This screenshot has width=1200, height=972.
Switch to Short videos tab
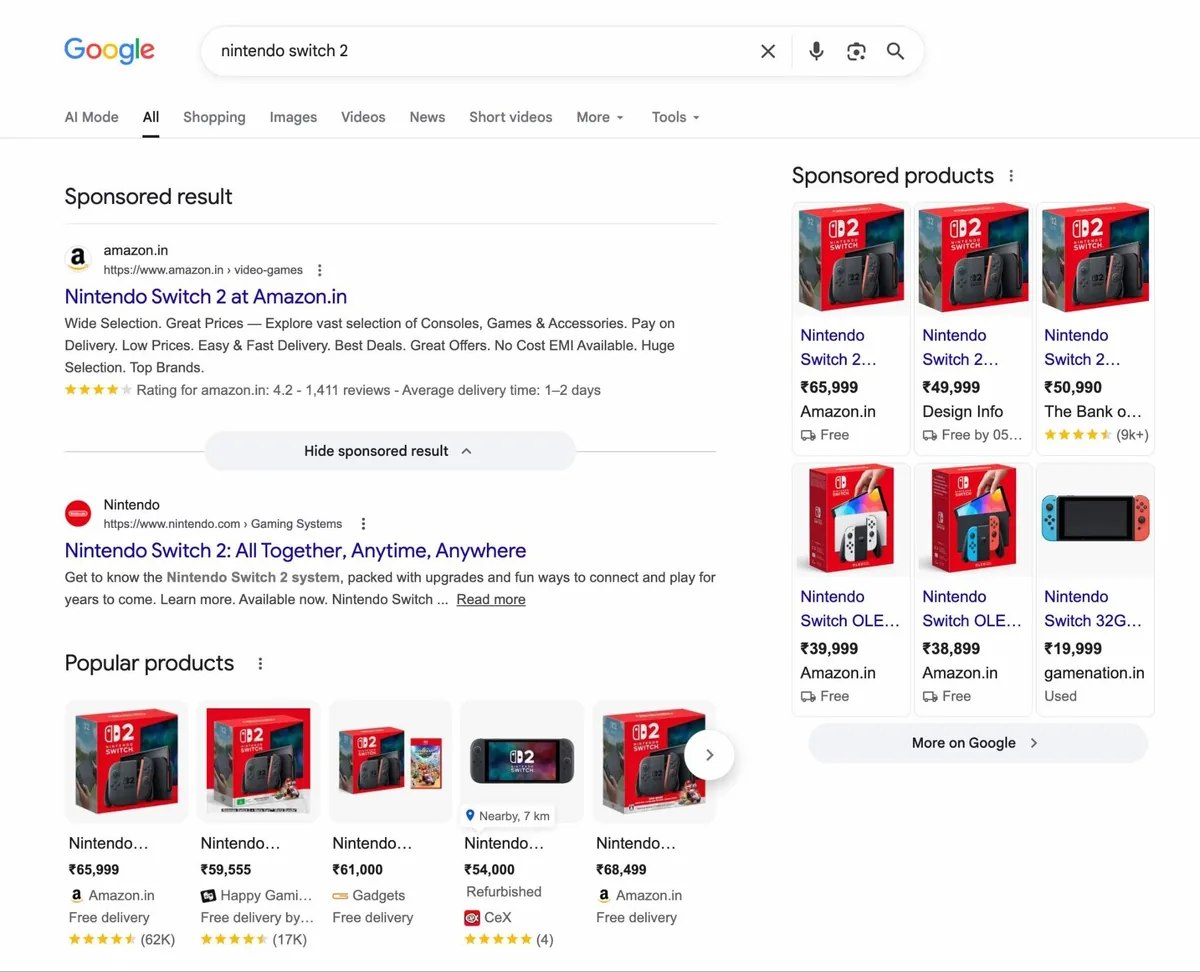(x=511, y=117)
